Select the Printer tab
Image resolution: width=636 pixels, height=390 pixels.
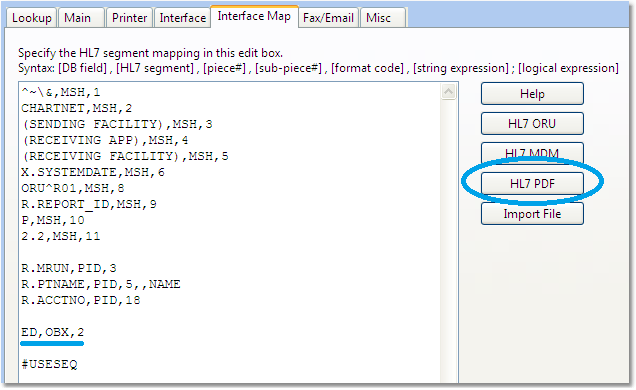coord(129,18)
